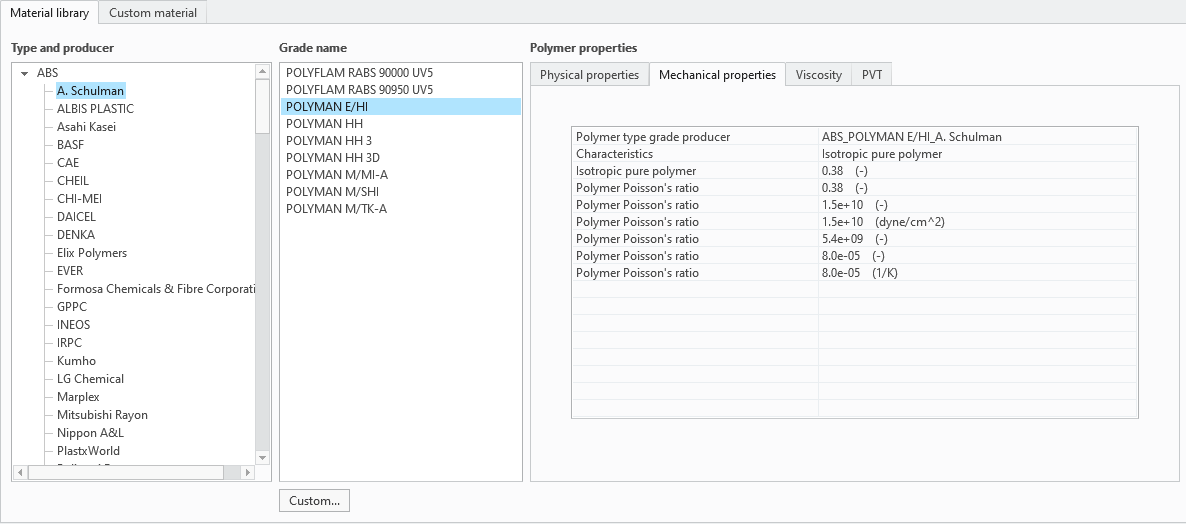Click the 1.5e+10 (dyne/cm^2) value
1186x524 pixels.
point(883,222)
